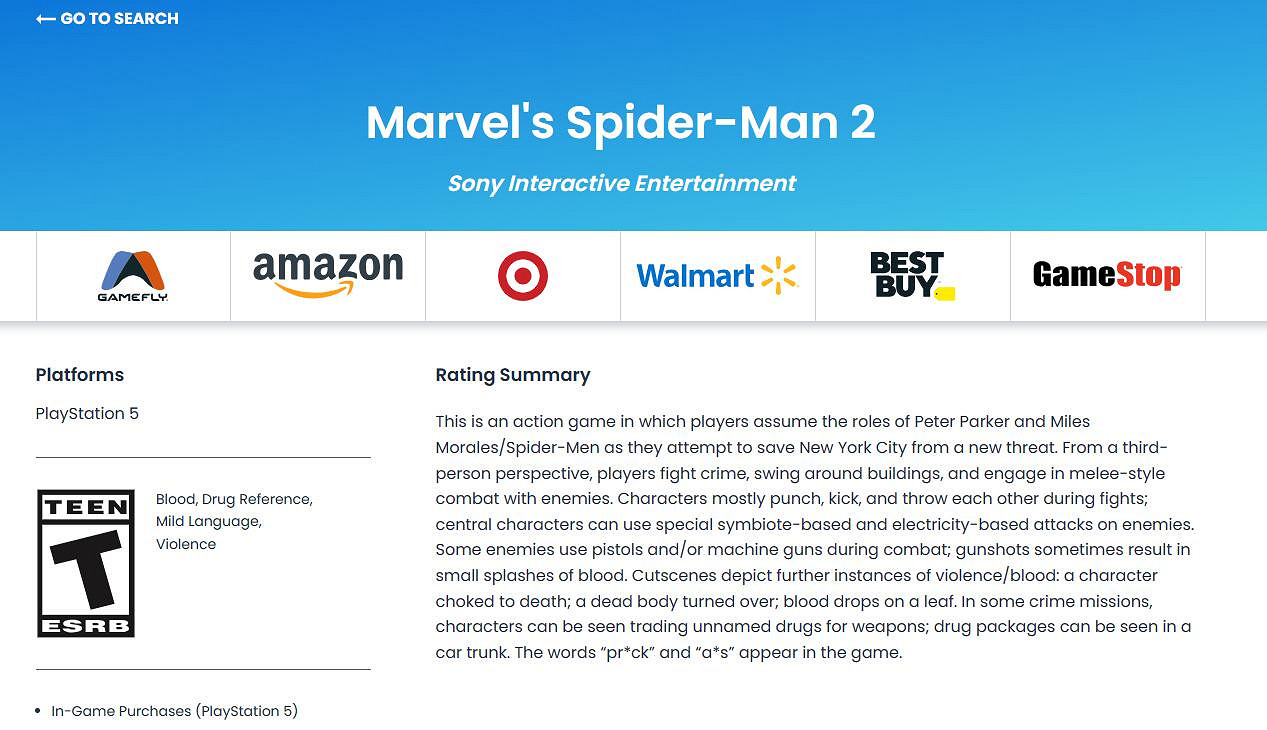This screenshot has width=1267, height=730.
Task: Click the Go to Search link
Action: pos(119,19)
